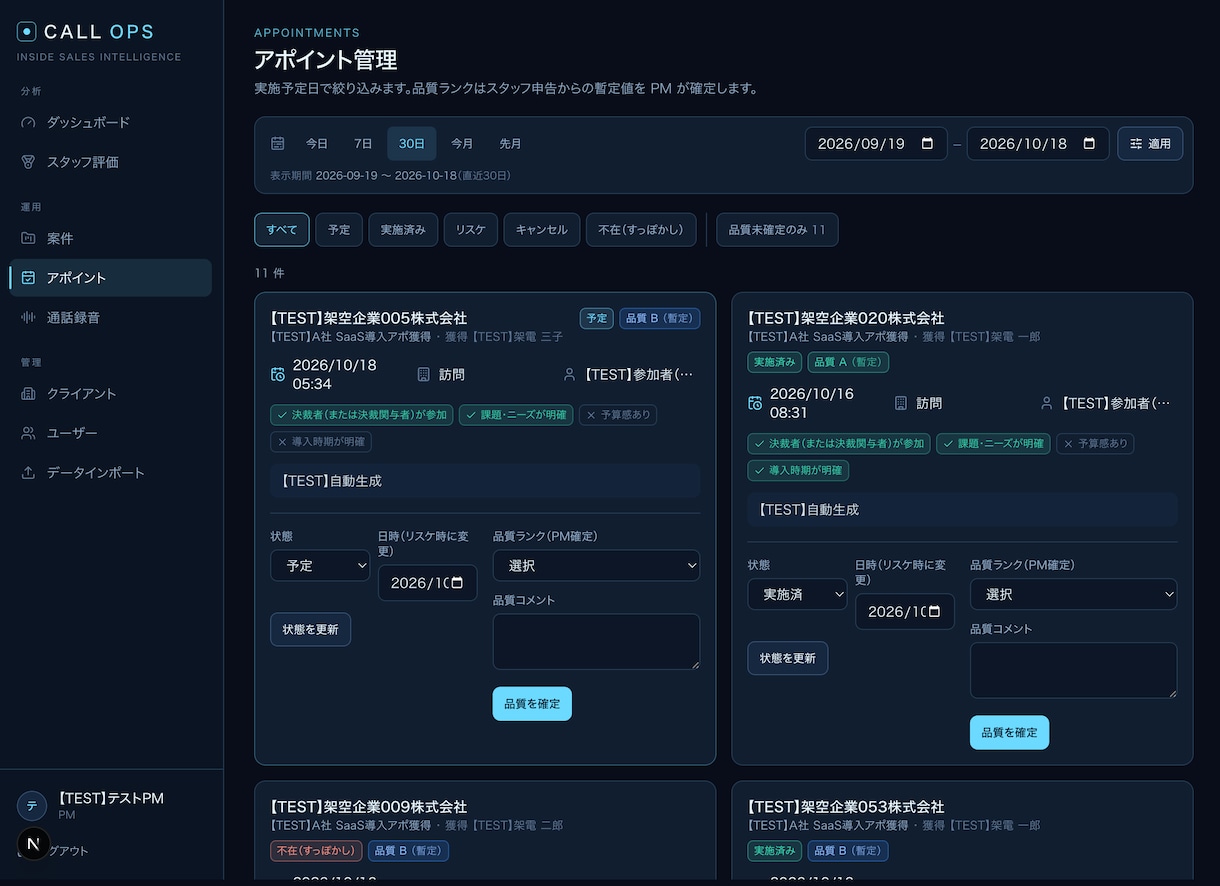Image resolution: width=1220 pixels, height=886 pixels.
Task: Toggle 決裁者が参加 chip in 架空企業005 card
Action: [362, 415]
